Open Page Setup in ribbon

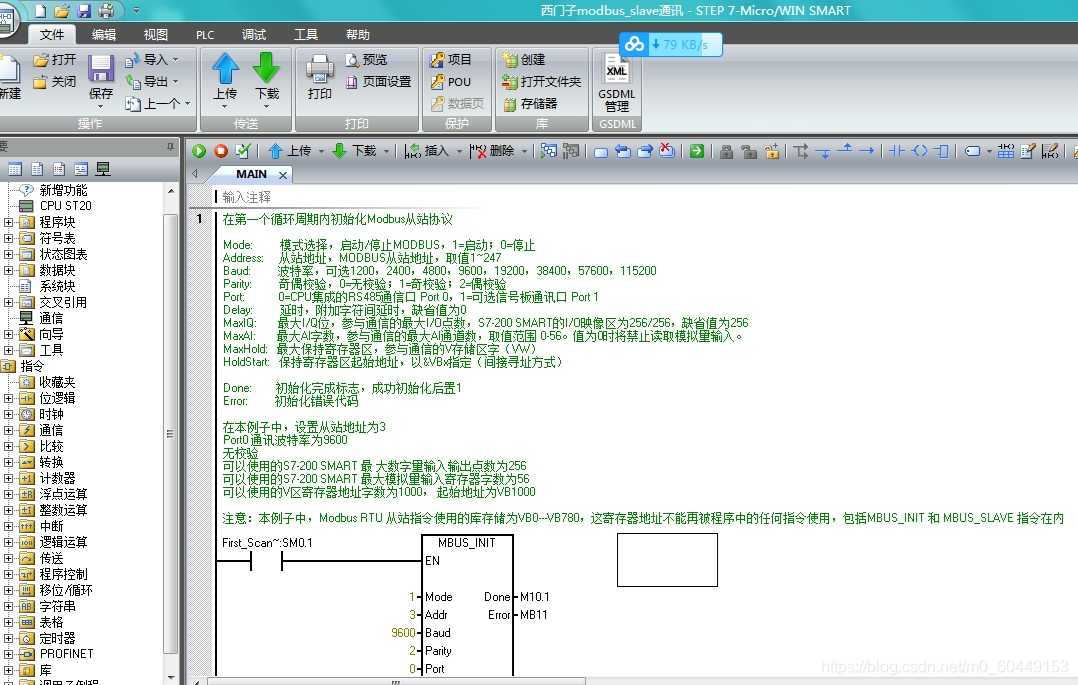pyautogui.click(x=378, y=82)
